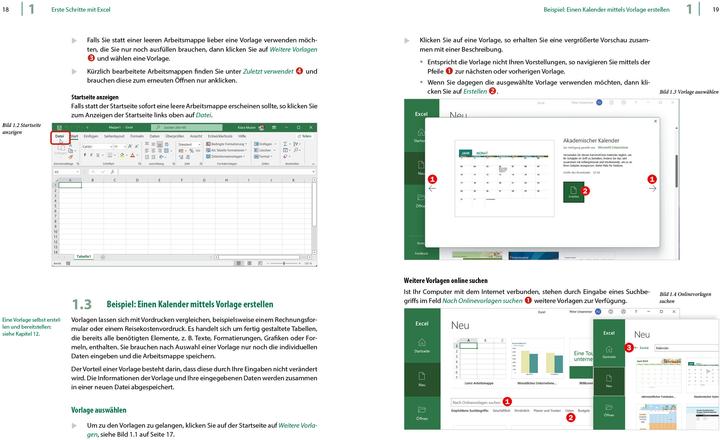Click the Format Painter brush icon

tap(70, 157)
